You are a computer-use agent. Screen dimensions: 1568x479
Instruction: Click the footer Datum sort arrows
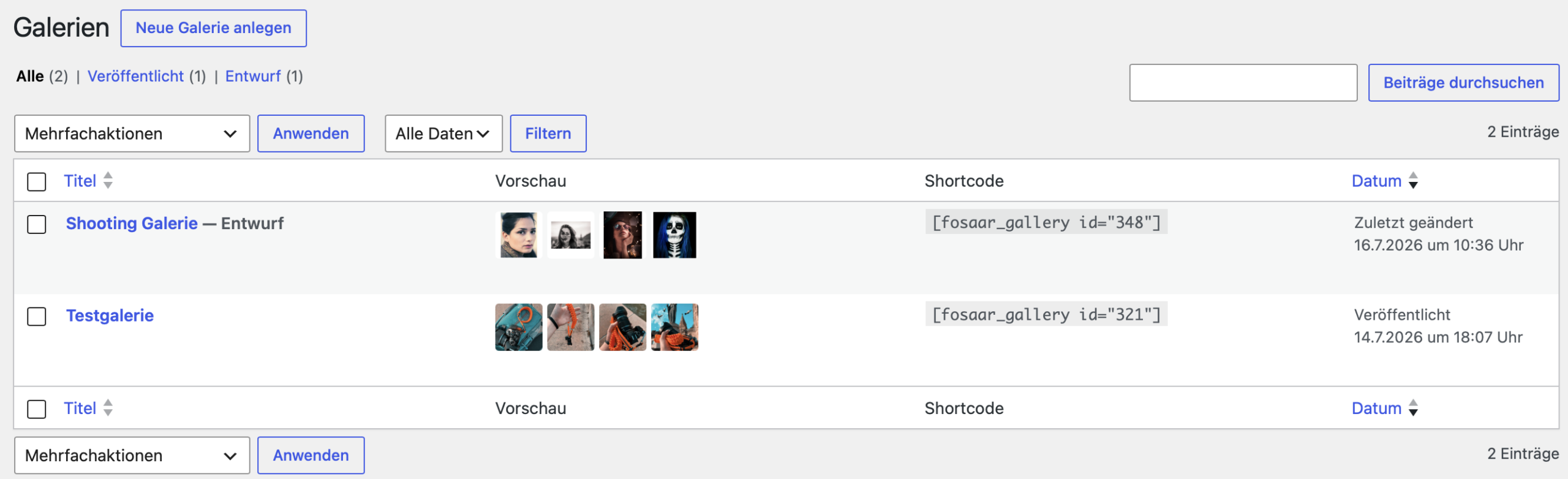pos(1413,407)
